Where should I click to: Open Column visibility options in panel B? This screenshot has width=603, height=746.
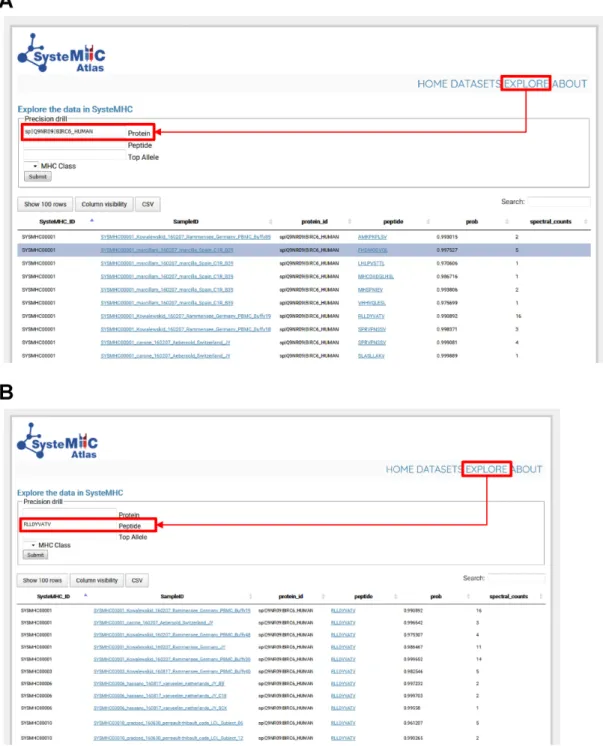click(97, 580)
